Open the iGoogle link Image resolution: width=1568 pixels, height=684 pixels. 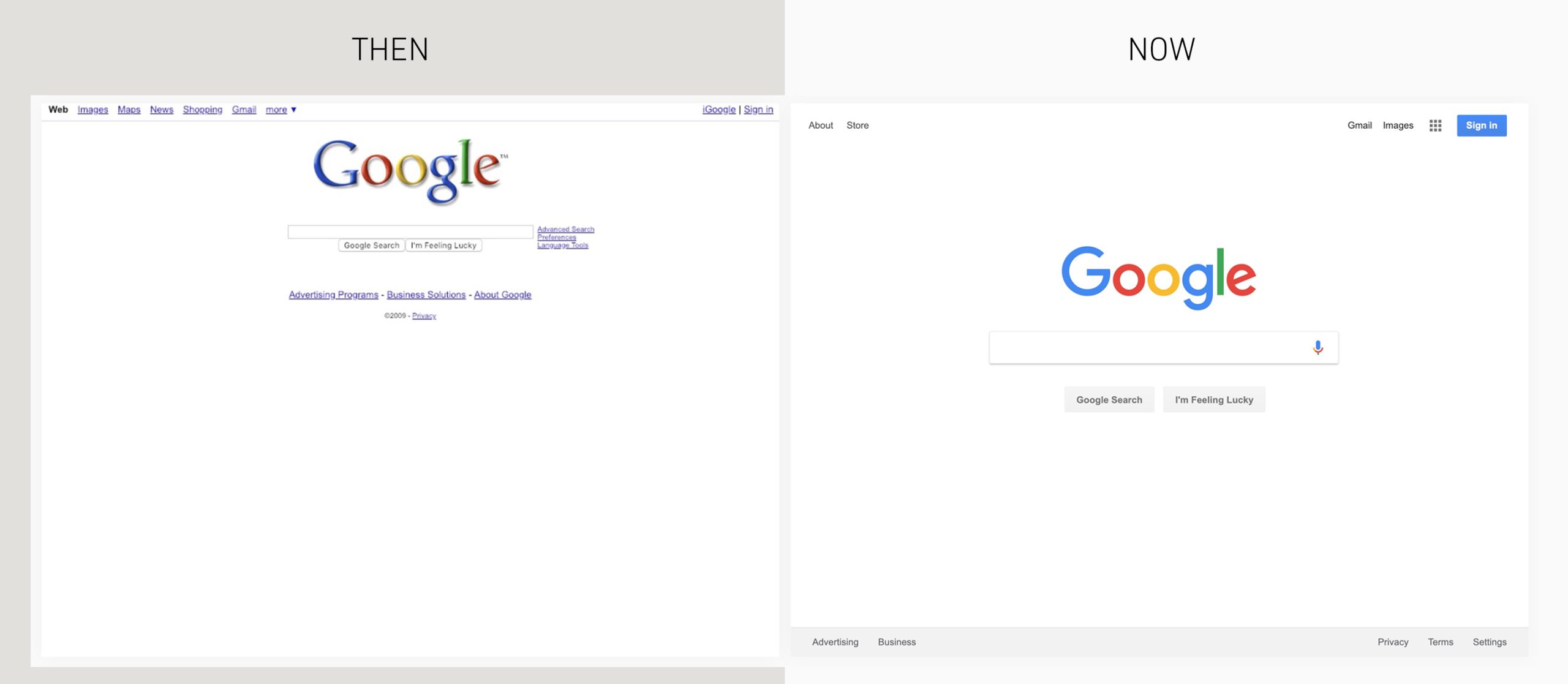pos(718,110)
